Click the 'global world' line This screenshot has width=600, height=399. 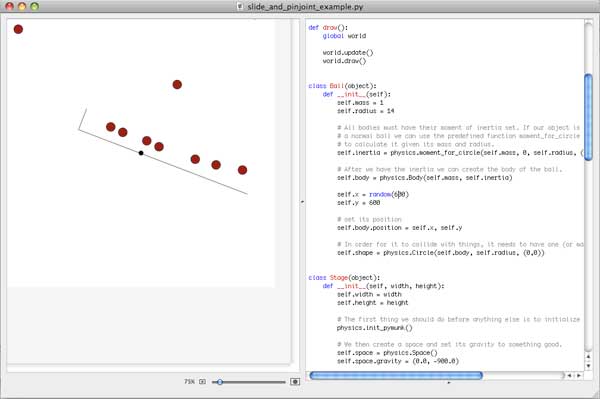coord(344,36)
